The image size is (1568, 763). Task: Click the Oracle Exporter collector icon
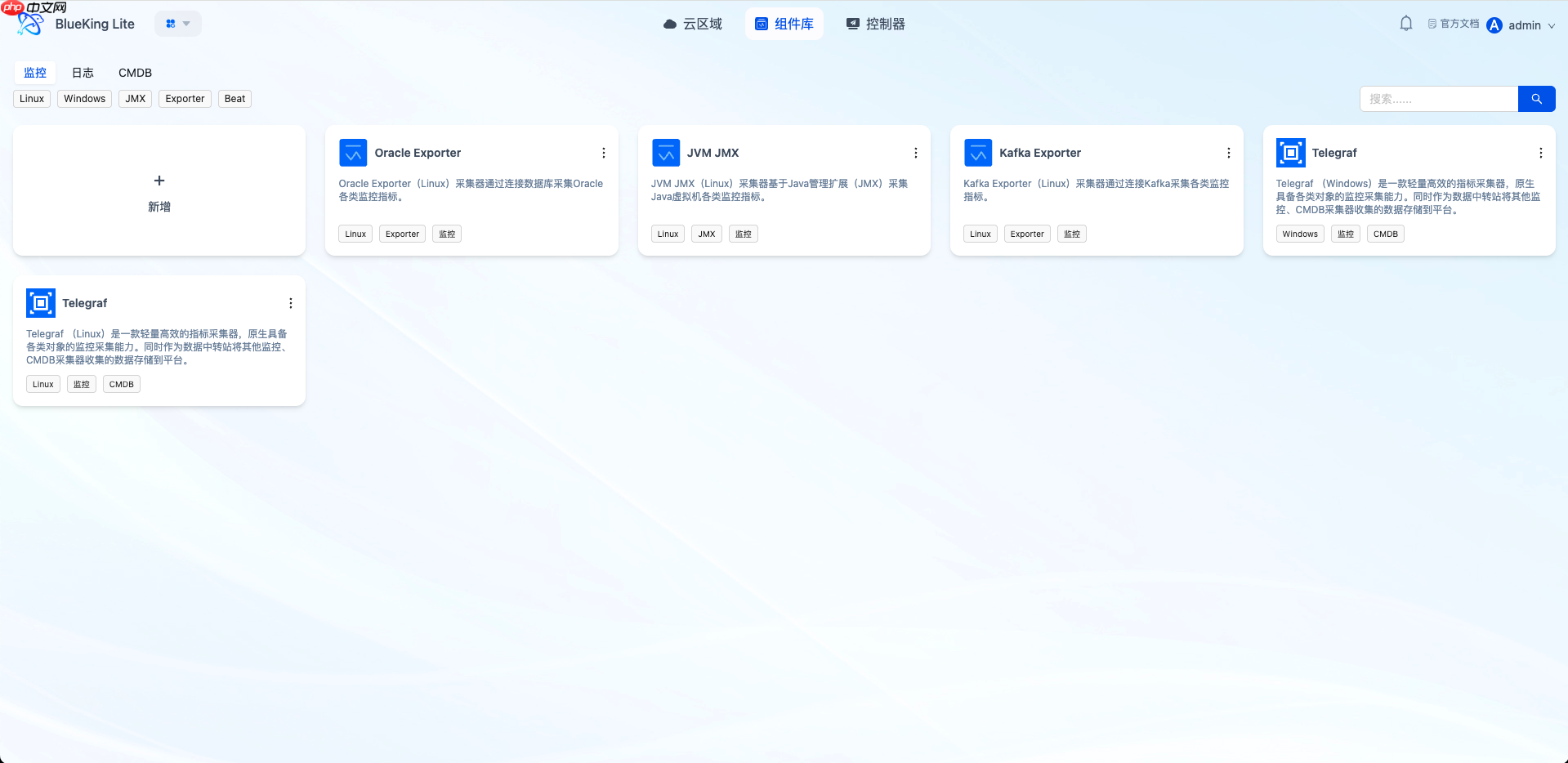[x=352, y=152]
